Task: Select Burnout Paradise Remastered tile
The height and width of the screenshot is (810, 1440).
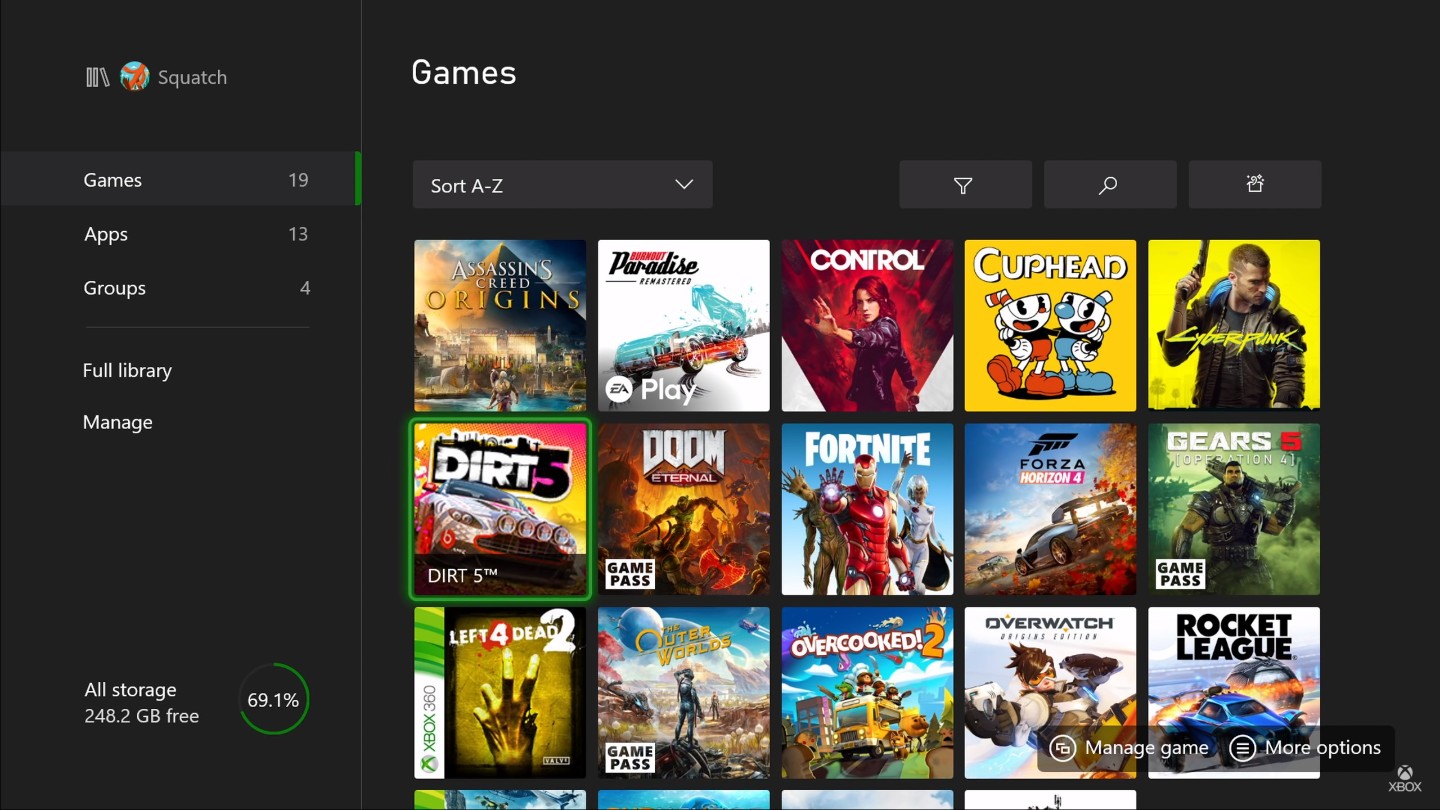Action: point(684,325)
